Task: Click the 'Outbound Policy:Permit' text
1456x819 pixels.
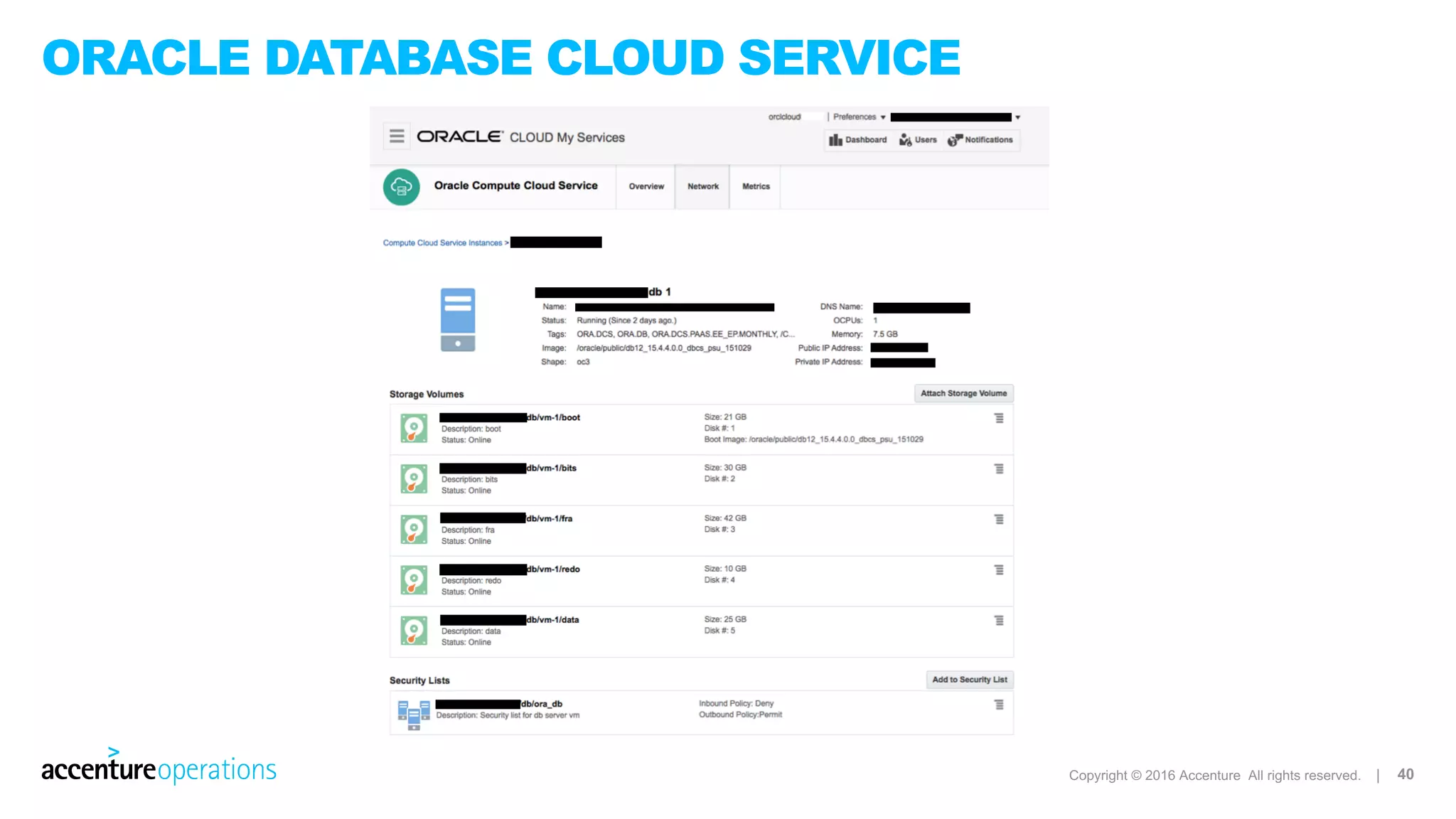Action: pyautogui.click(x=740, y=714)
